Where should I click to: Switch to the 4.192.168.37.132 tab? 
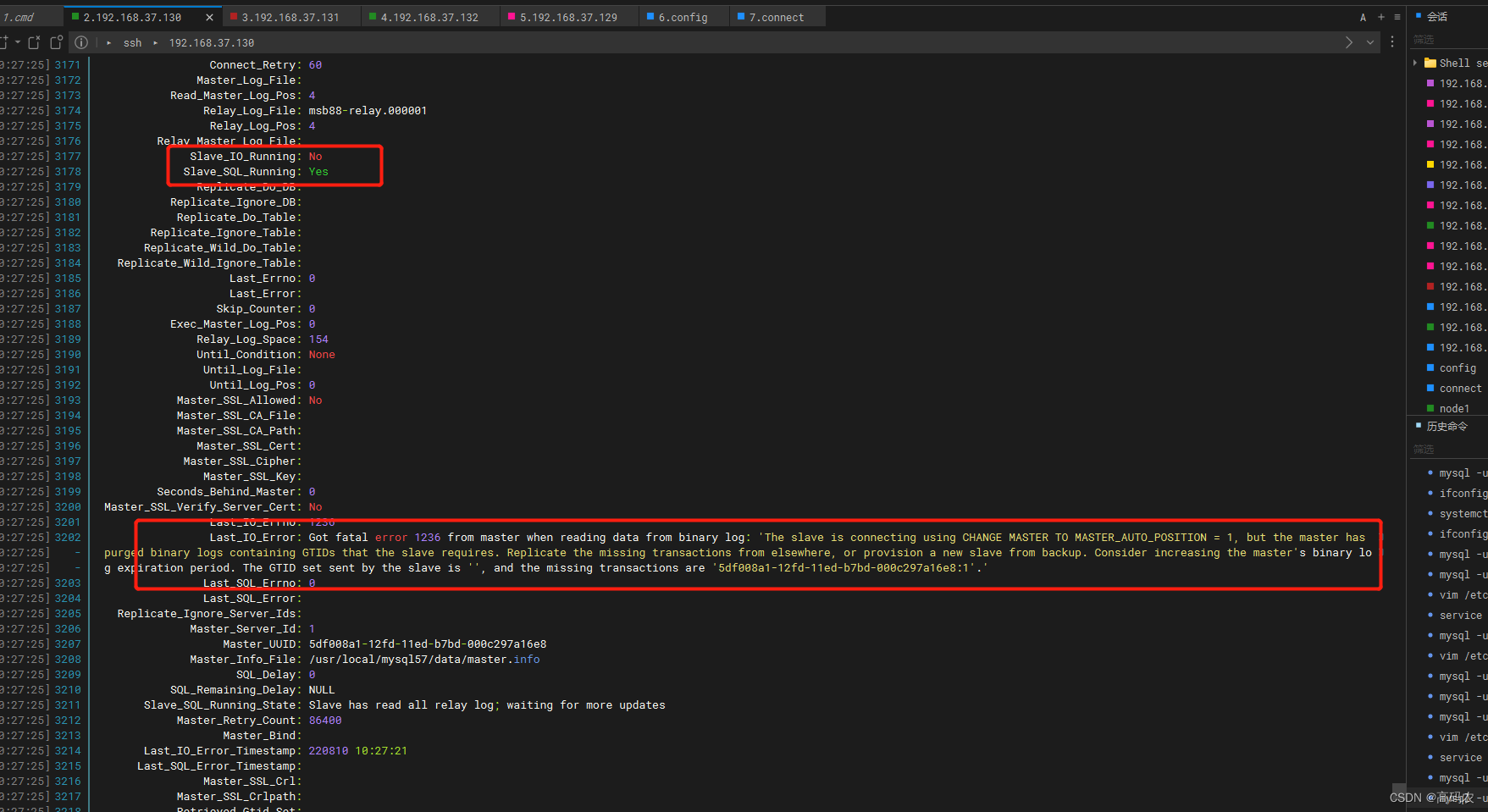pos(430,17)
